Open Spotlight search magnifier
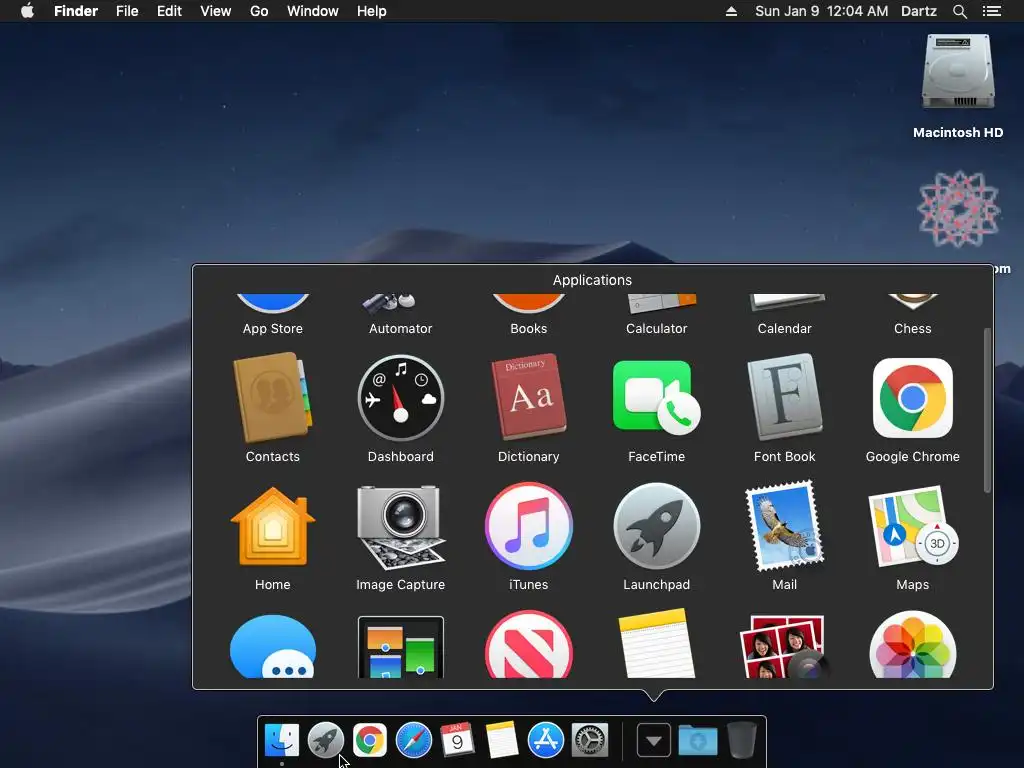The width and height of the screenshot is (1024, 768). coord(959,11)
